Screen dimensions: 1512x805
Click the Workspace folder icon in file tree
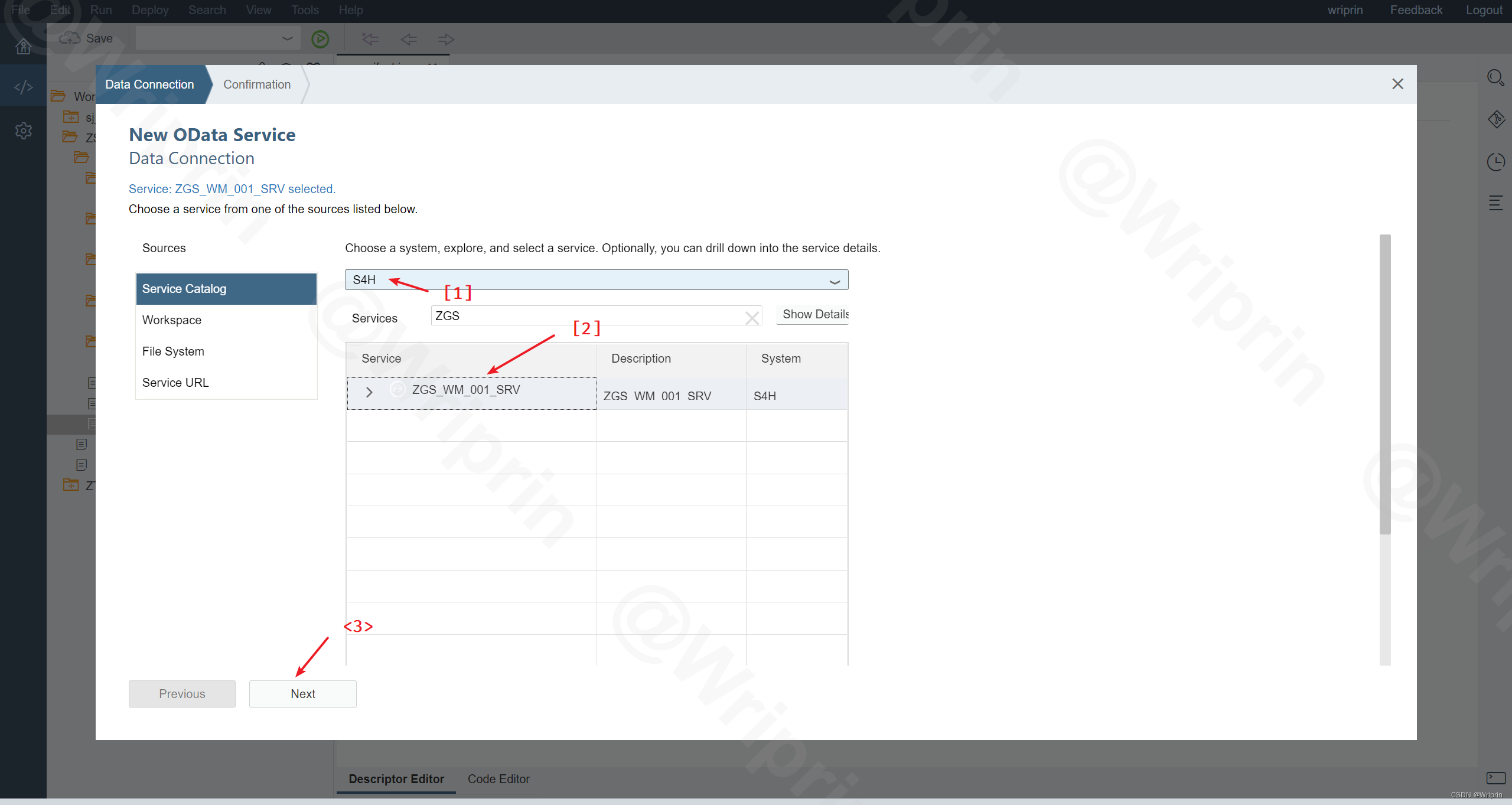(x=58, y=96)
